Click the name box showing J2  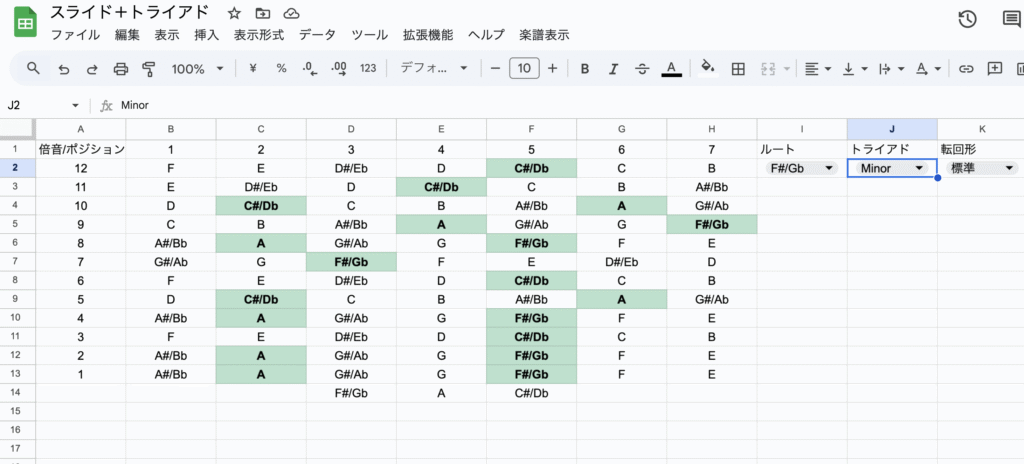[40, 105]
